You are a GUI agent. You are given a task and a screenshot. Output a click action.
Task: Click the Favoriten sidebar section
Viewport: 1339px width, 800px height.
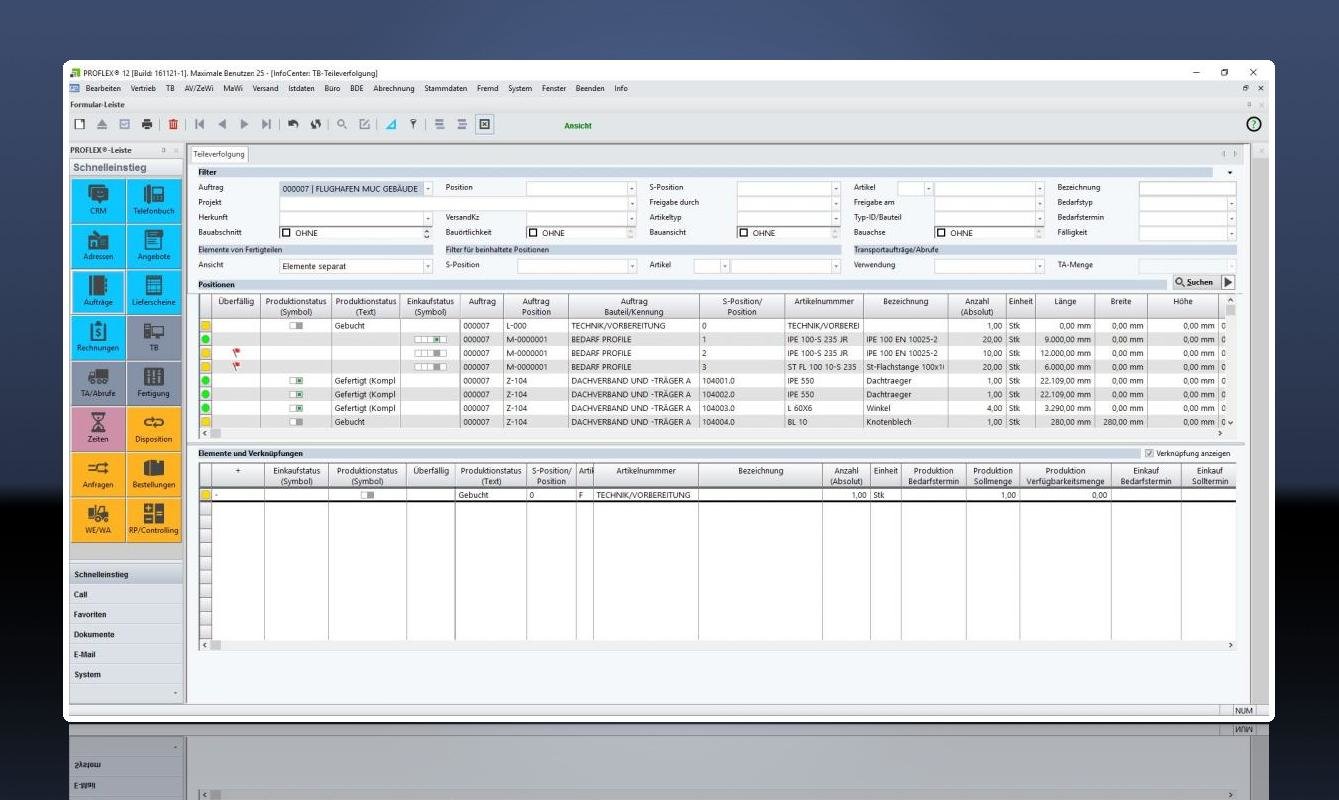(90, 614)
